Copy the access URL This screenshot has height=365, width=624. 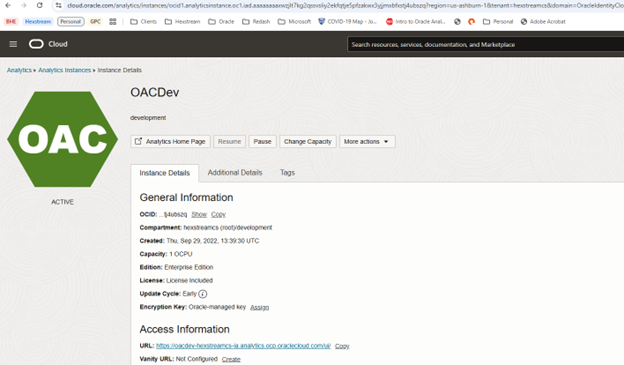342,346
